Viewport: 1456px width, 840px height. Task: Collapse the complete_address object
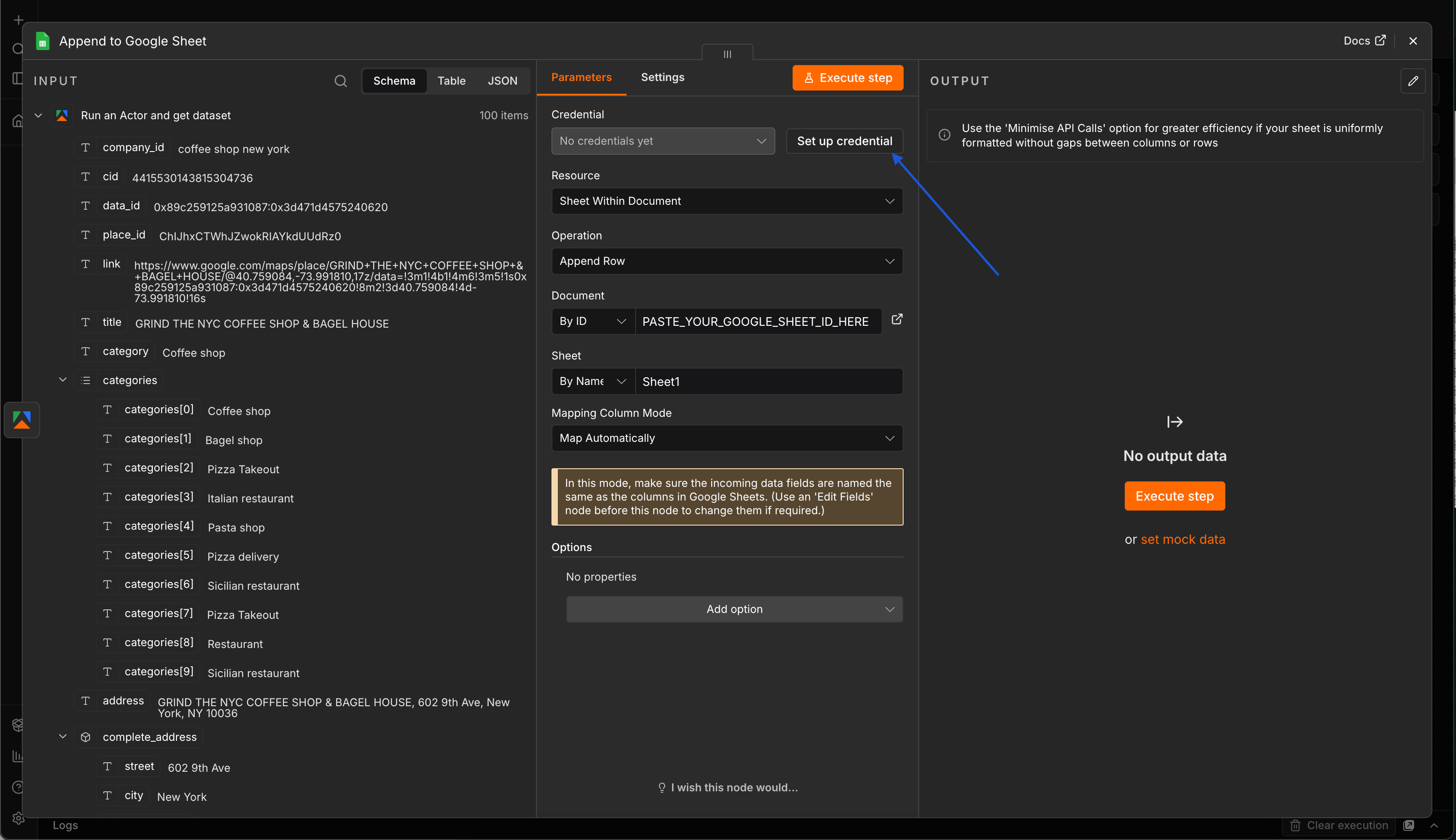[63, 737]
